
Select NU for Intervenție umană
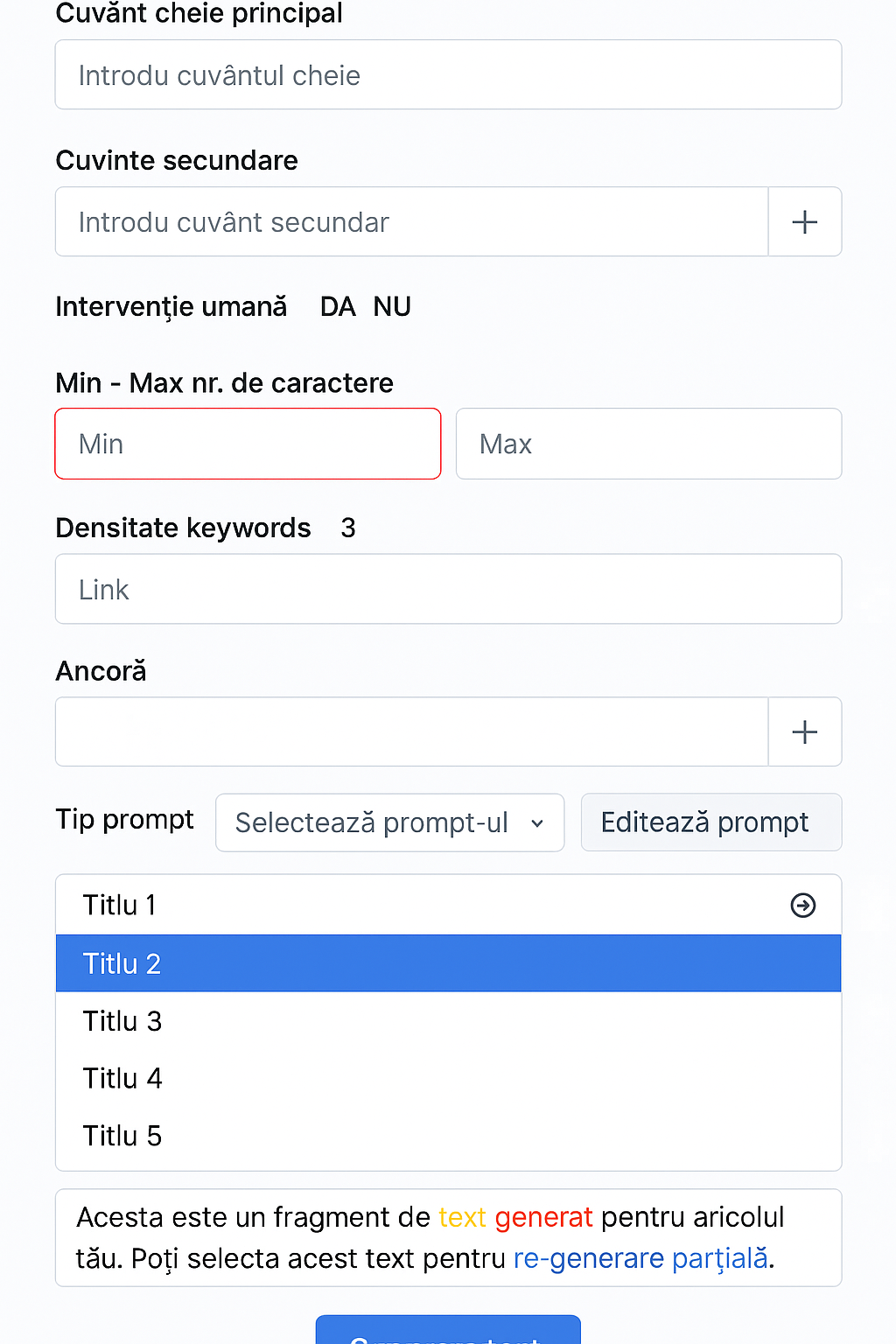392,307
